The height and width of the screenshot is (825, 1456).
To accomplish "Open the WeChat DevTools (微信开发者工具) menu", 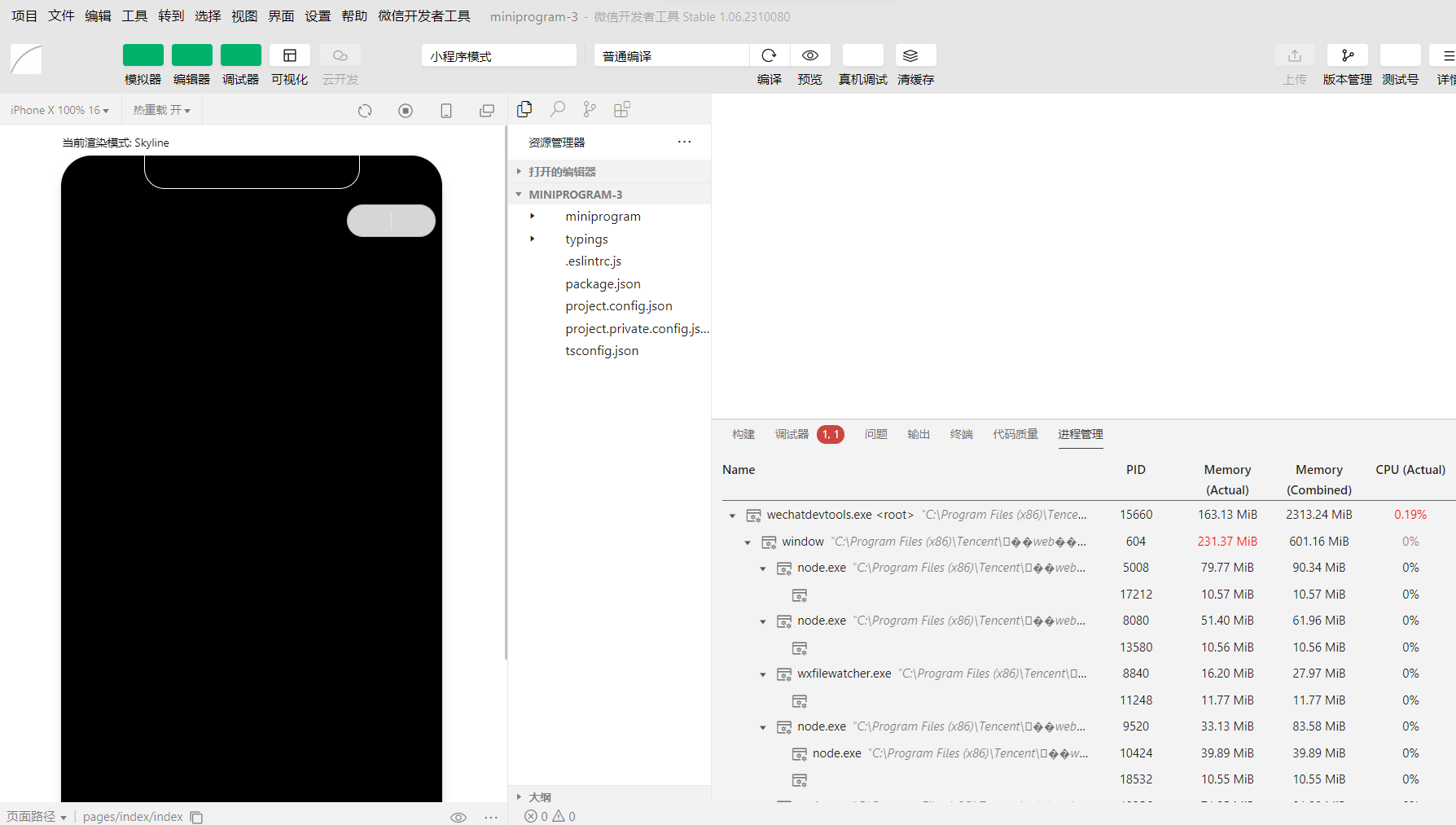I will [424, 16].
